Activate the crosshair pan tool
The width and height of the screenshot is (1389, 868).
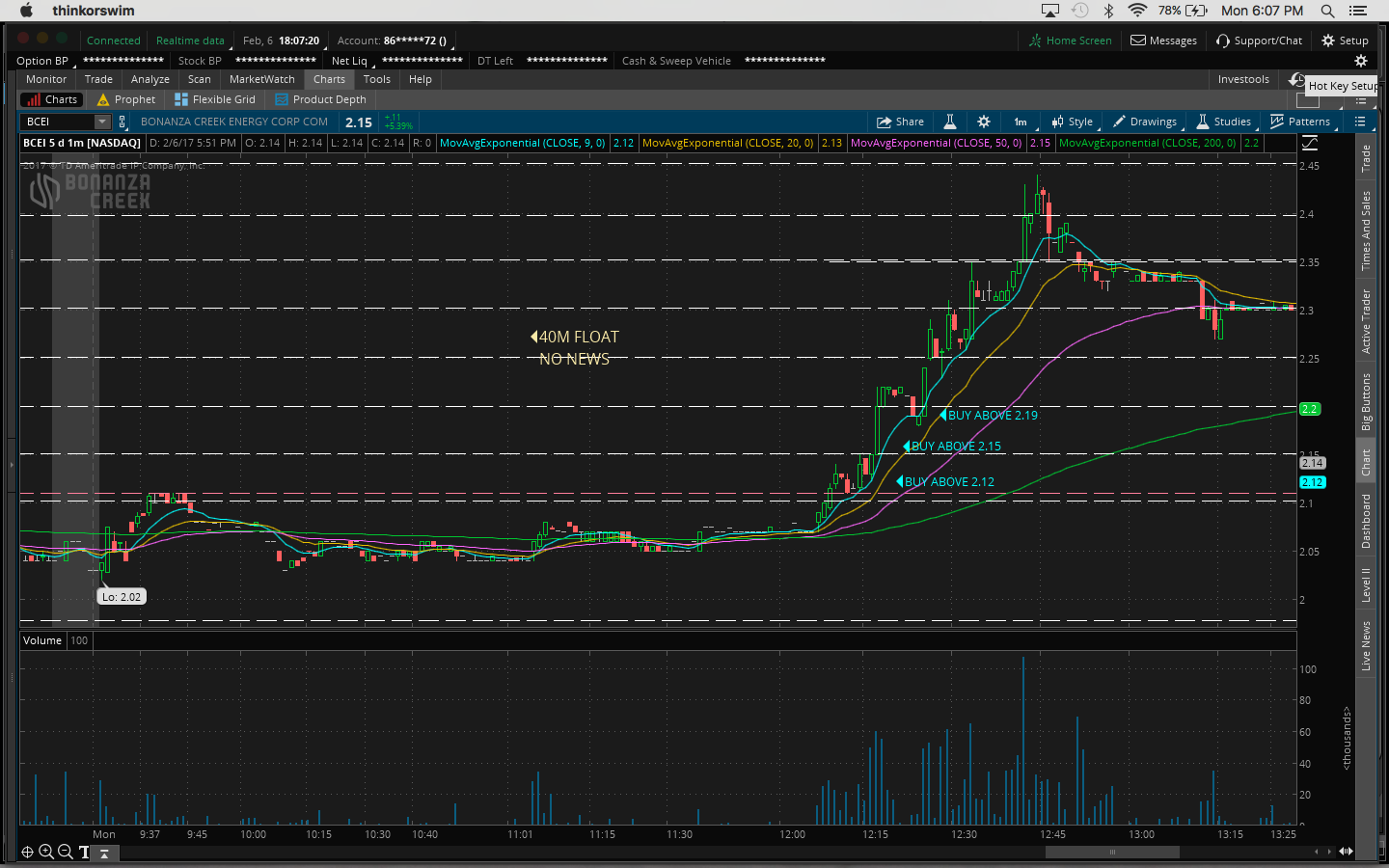click(27, 852)
